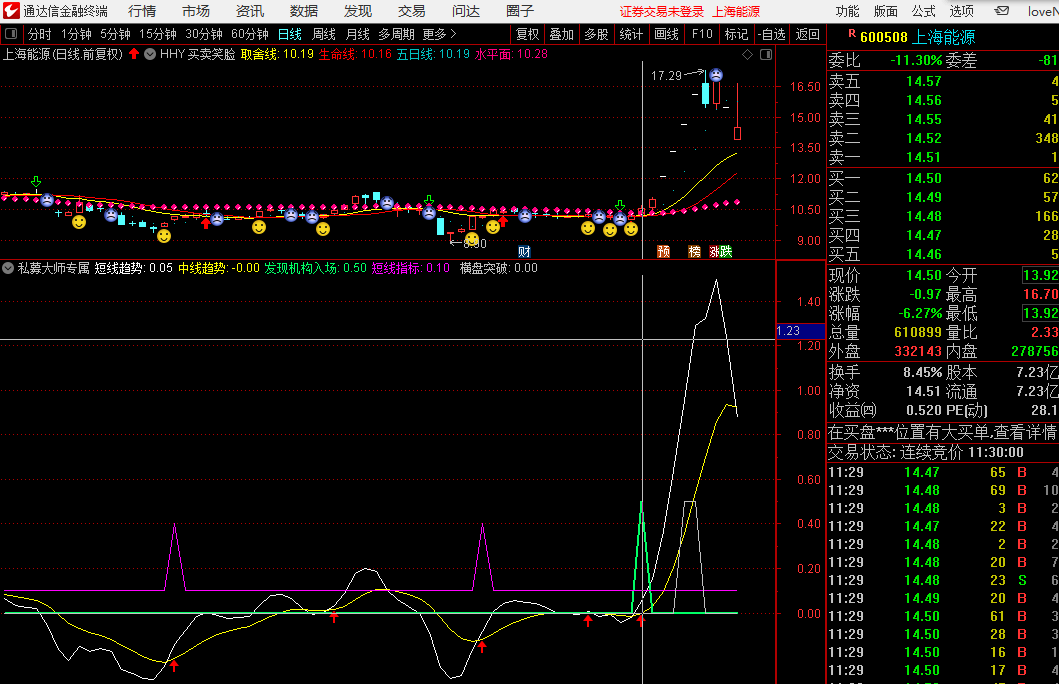Click the 交易状态: 连续竞价 status line
The height and width of the screenshot is (684, 1059).
coord(925,452)
